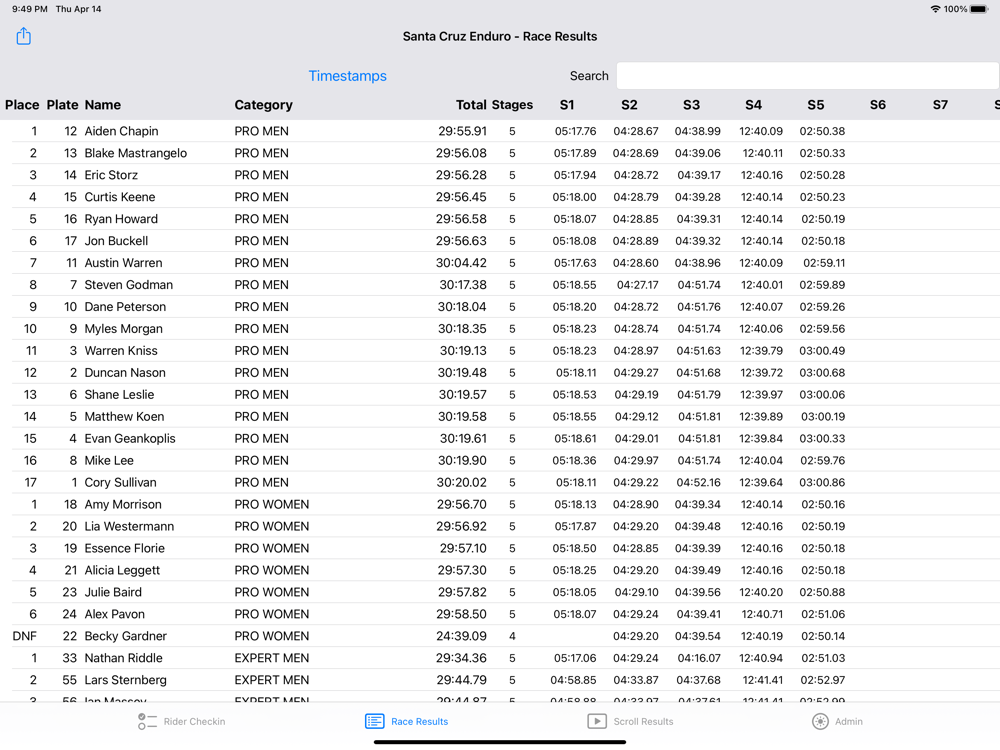
Task: Select rider Shane Leslie
Action: [x=119, y=395]
